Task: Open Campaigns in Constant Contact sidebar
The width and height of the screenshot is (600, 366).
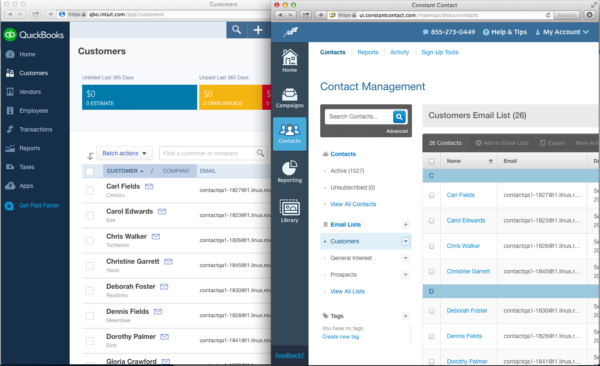Action: pyautogui.click(x=290, y=98)
